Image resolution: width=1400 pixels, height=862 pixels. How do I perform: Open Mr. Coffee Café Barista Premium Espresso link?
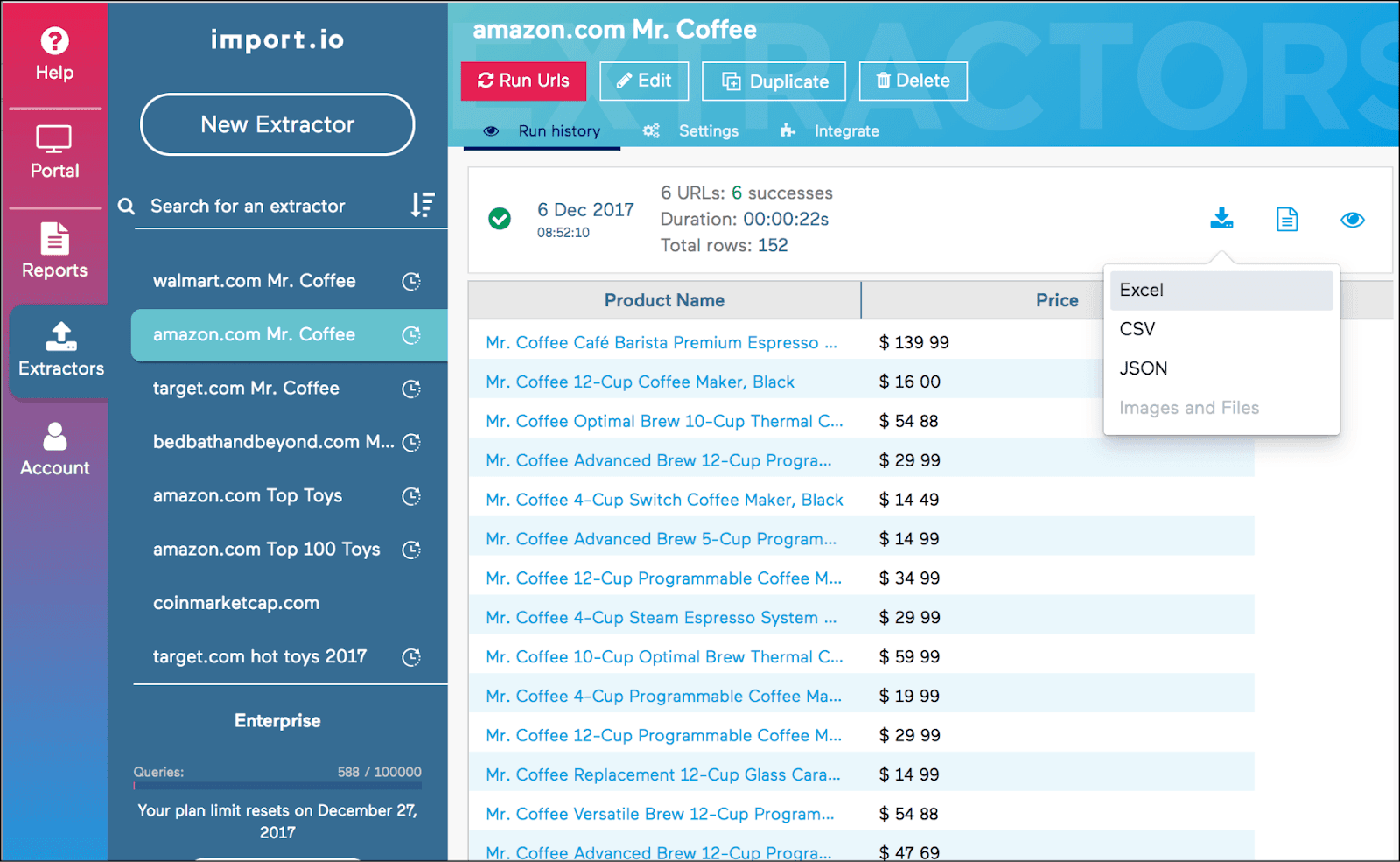pos(661,342)
